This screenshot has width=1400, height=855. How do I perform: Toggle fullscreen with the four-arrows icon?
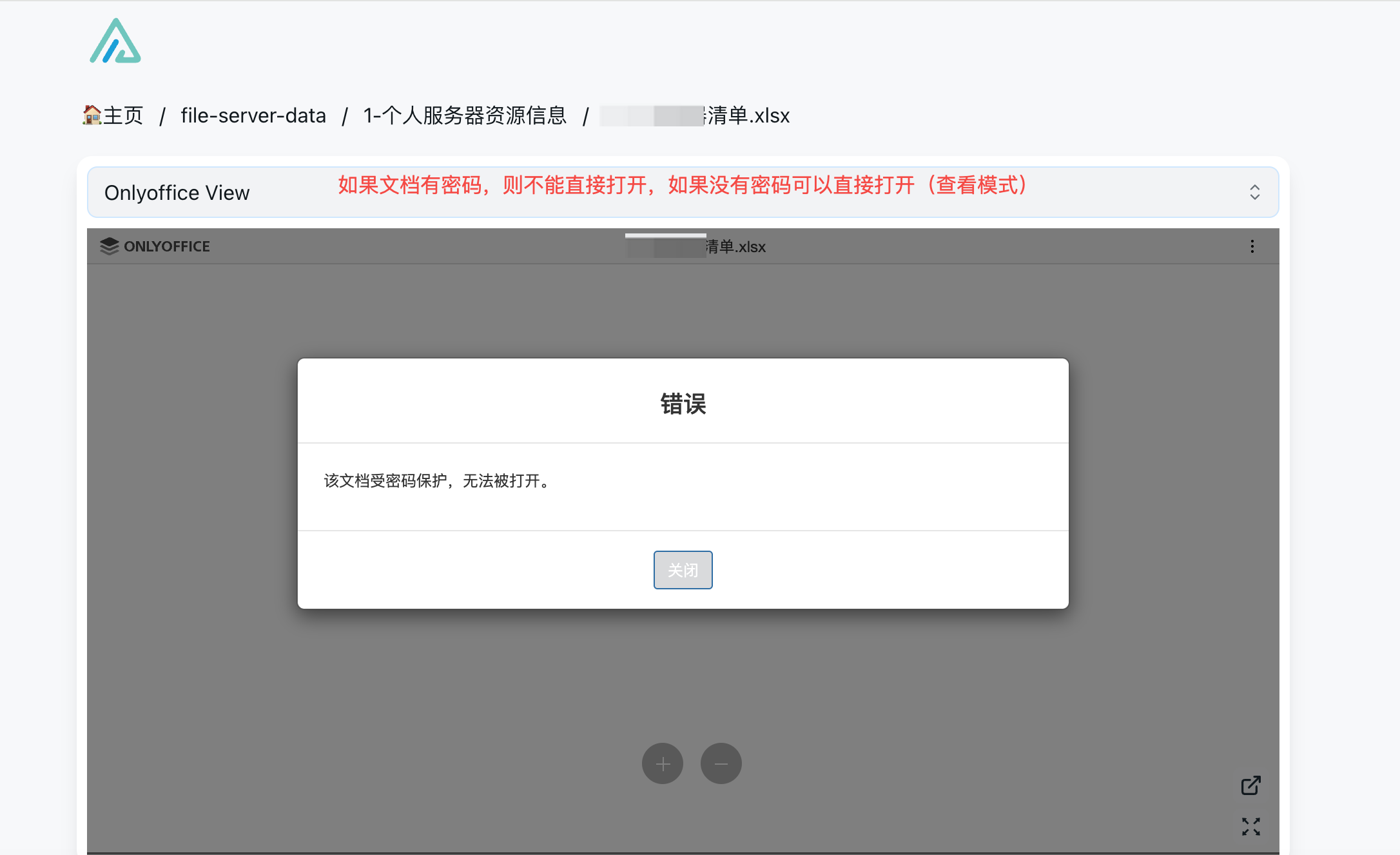click(1250, 827)
